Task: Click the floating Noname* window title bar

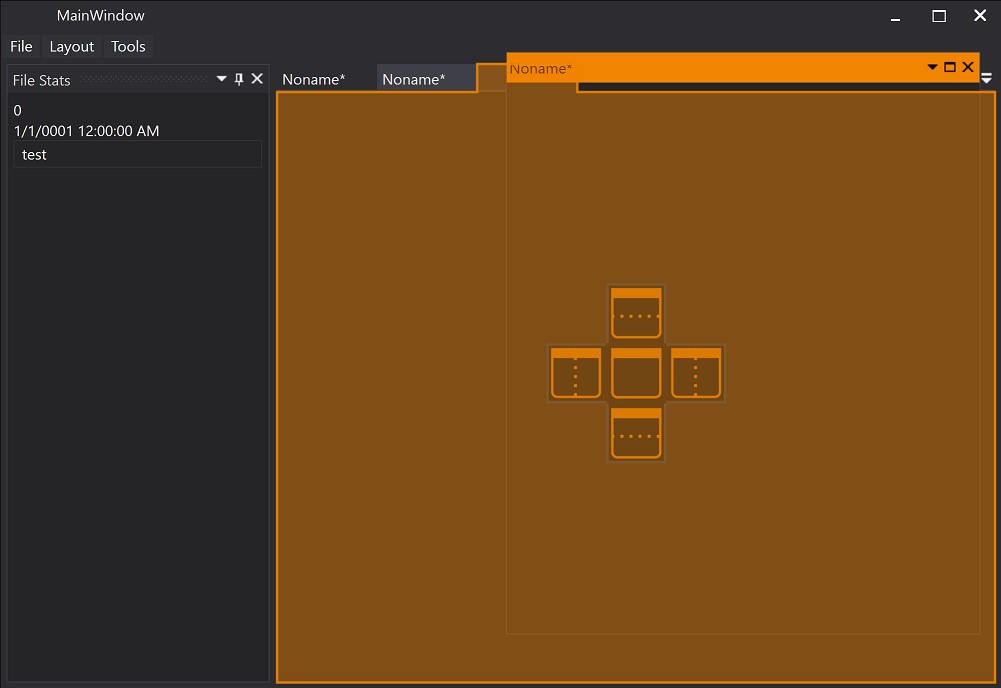Action: (x=720, y=68)
